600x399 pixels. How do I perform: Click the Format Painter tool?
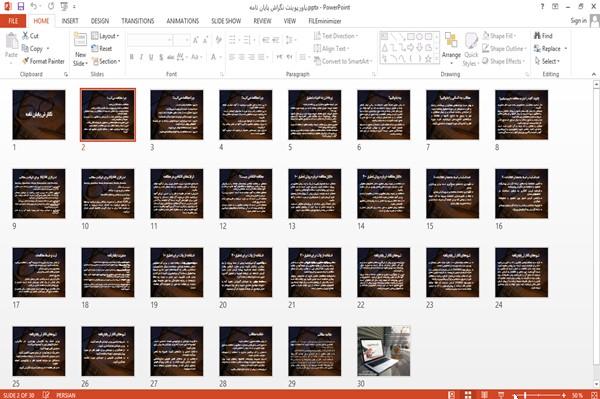pos(43,61)
